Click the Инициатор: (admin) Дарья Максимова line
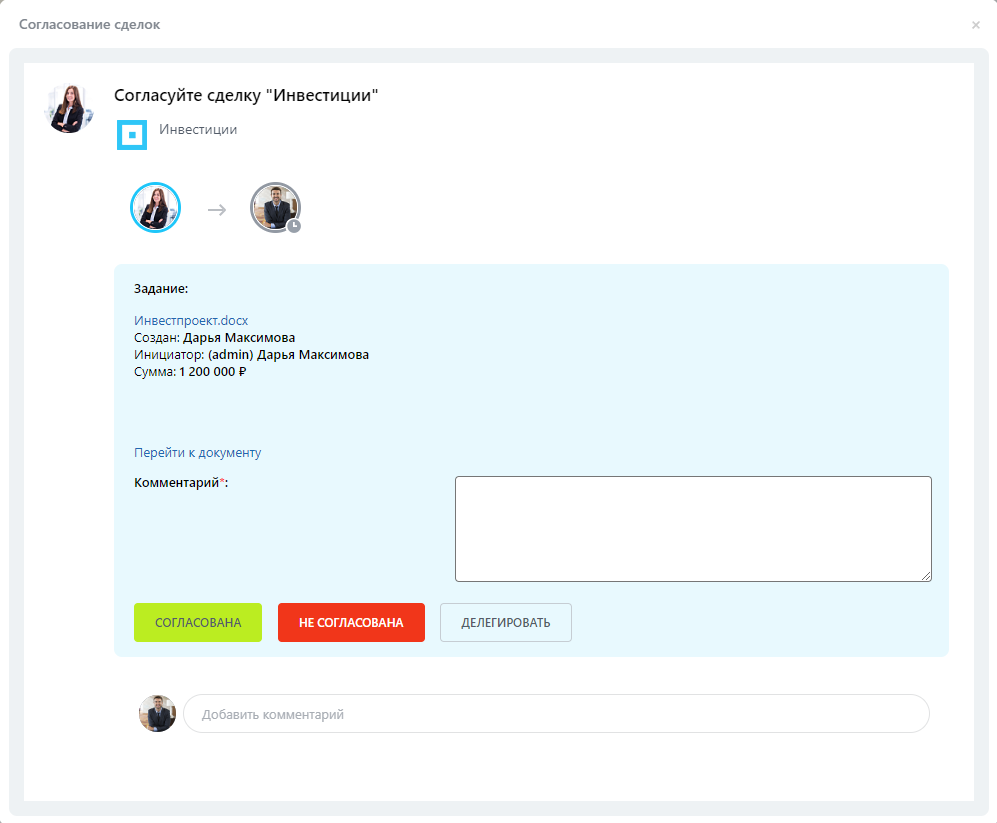This screenshot has width=997, height=823. tap(251, 355)
